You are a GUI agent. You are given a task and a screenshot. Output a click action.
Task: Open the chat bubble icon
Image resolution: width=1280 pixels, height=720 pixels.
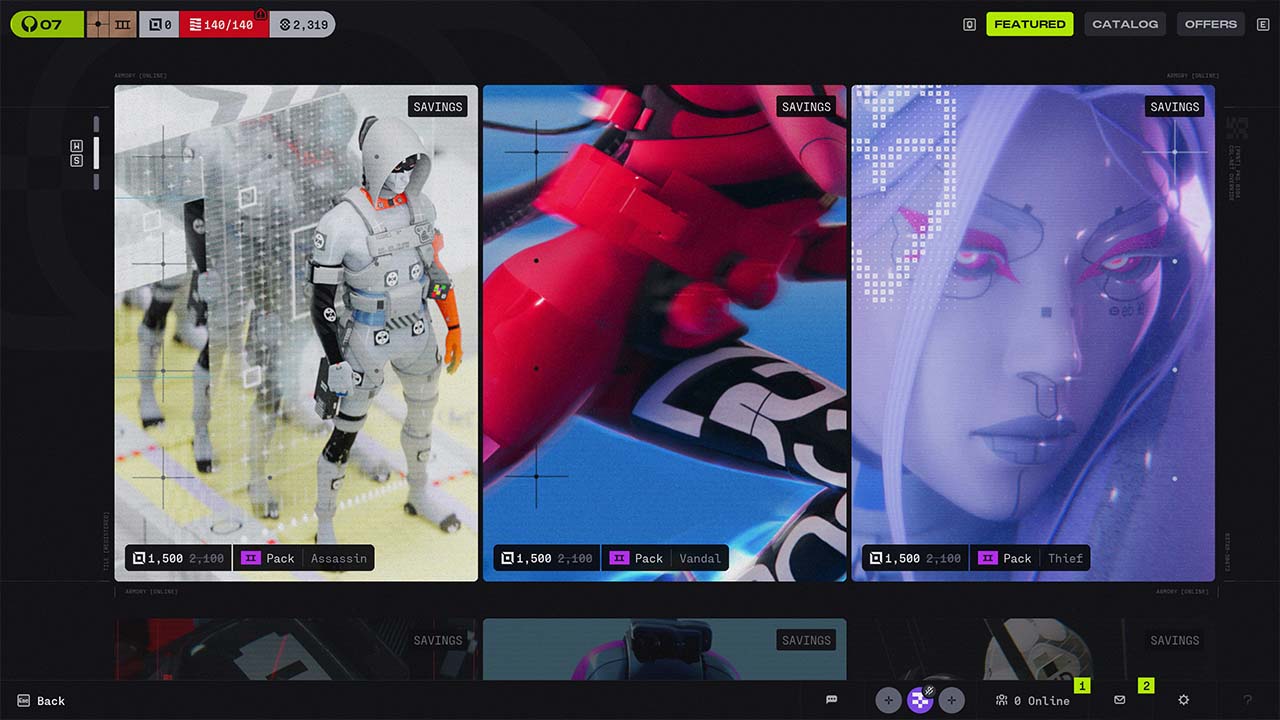(831, 700)
